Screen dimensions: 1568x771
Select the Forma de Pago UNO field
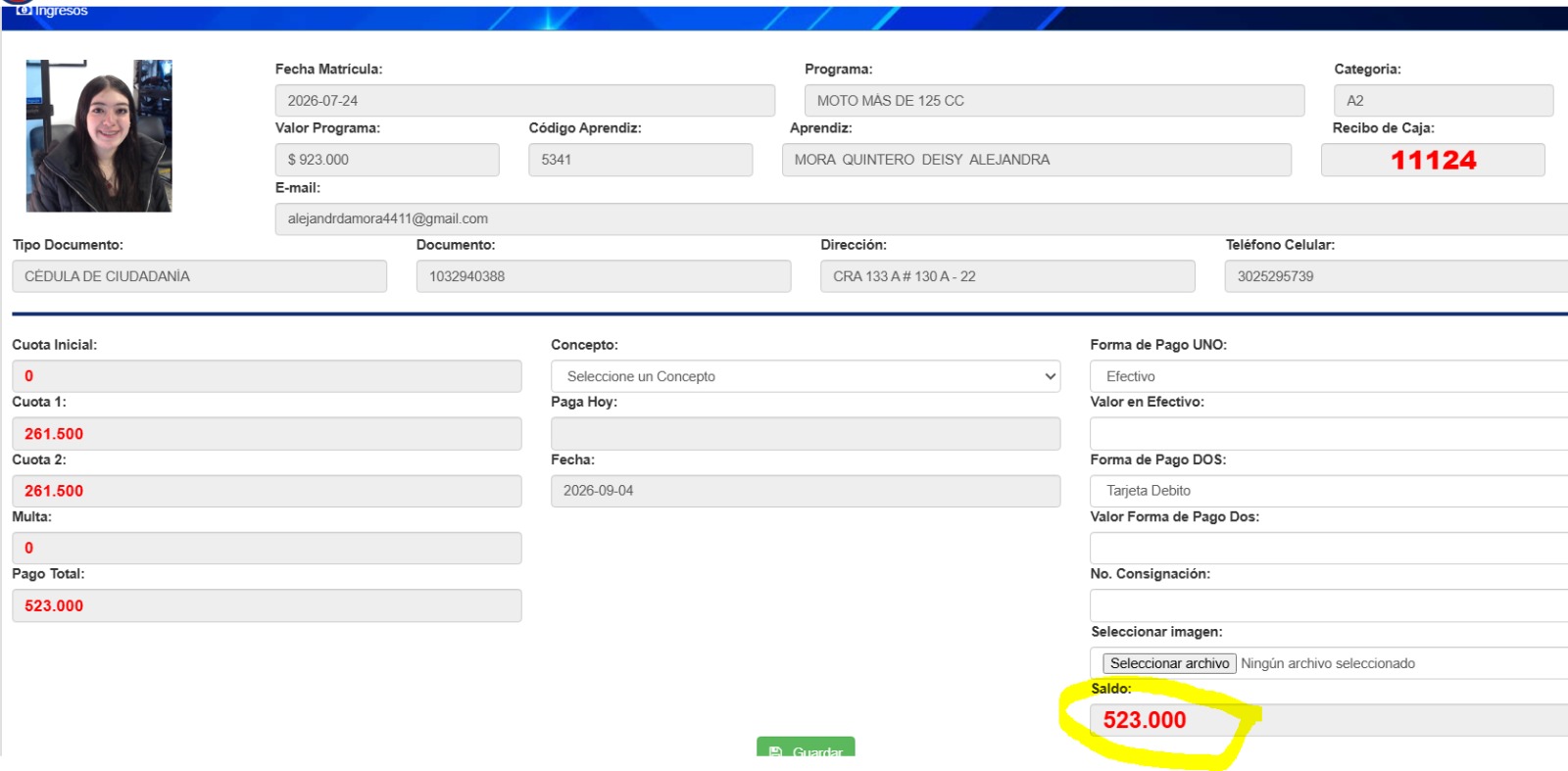[x=1329, y=376]
